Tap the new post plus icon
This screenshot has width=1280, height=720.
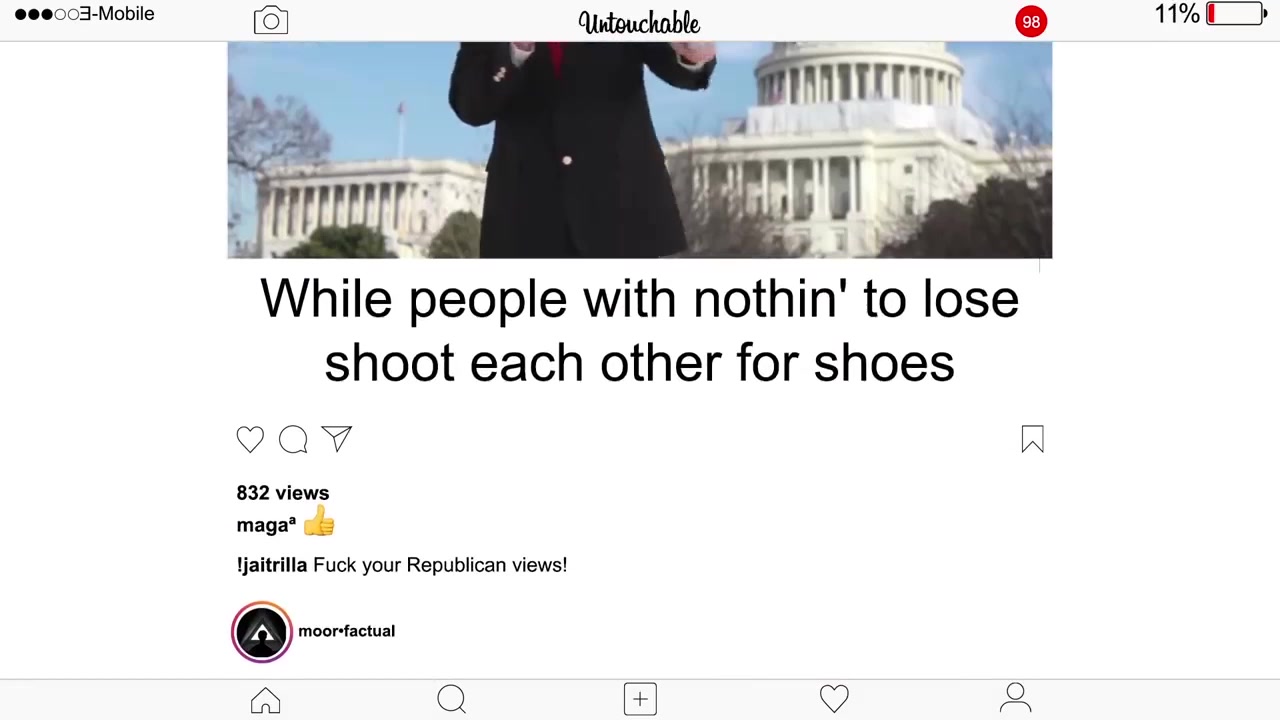pos(640,699)
